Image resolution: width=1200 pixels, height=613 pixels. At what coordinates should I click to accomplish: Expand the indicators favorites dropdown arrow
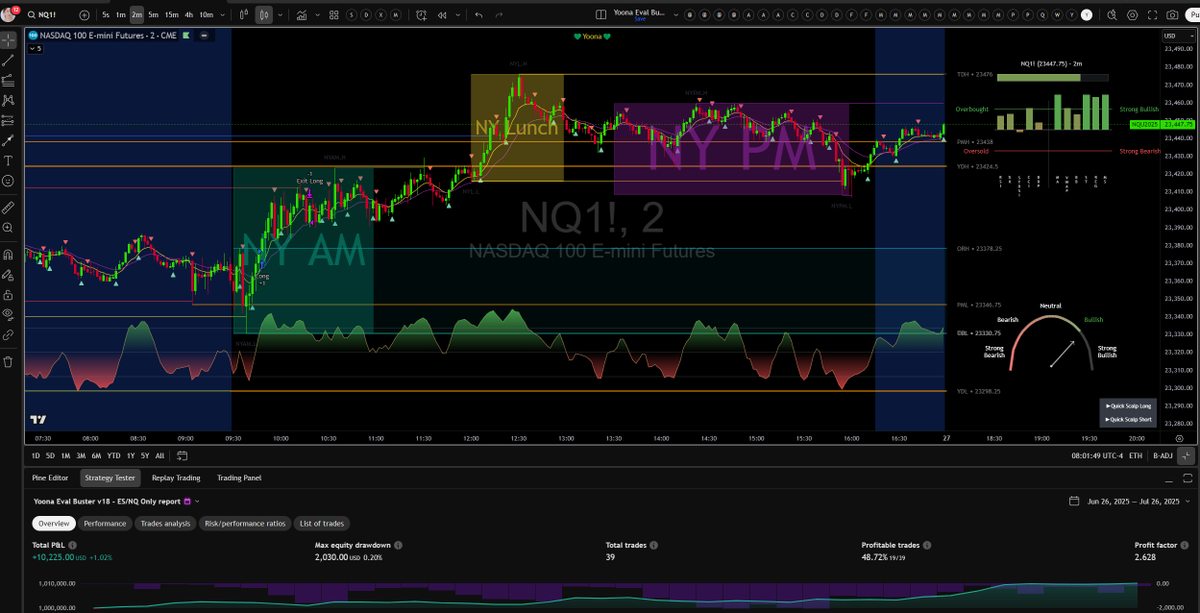coord(316,15)
